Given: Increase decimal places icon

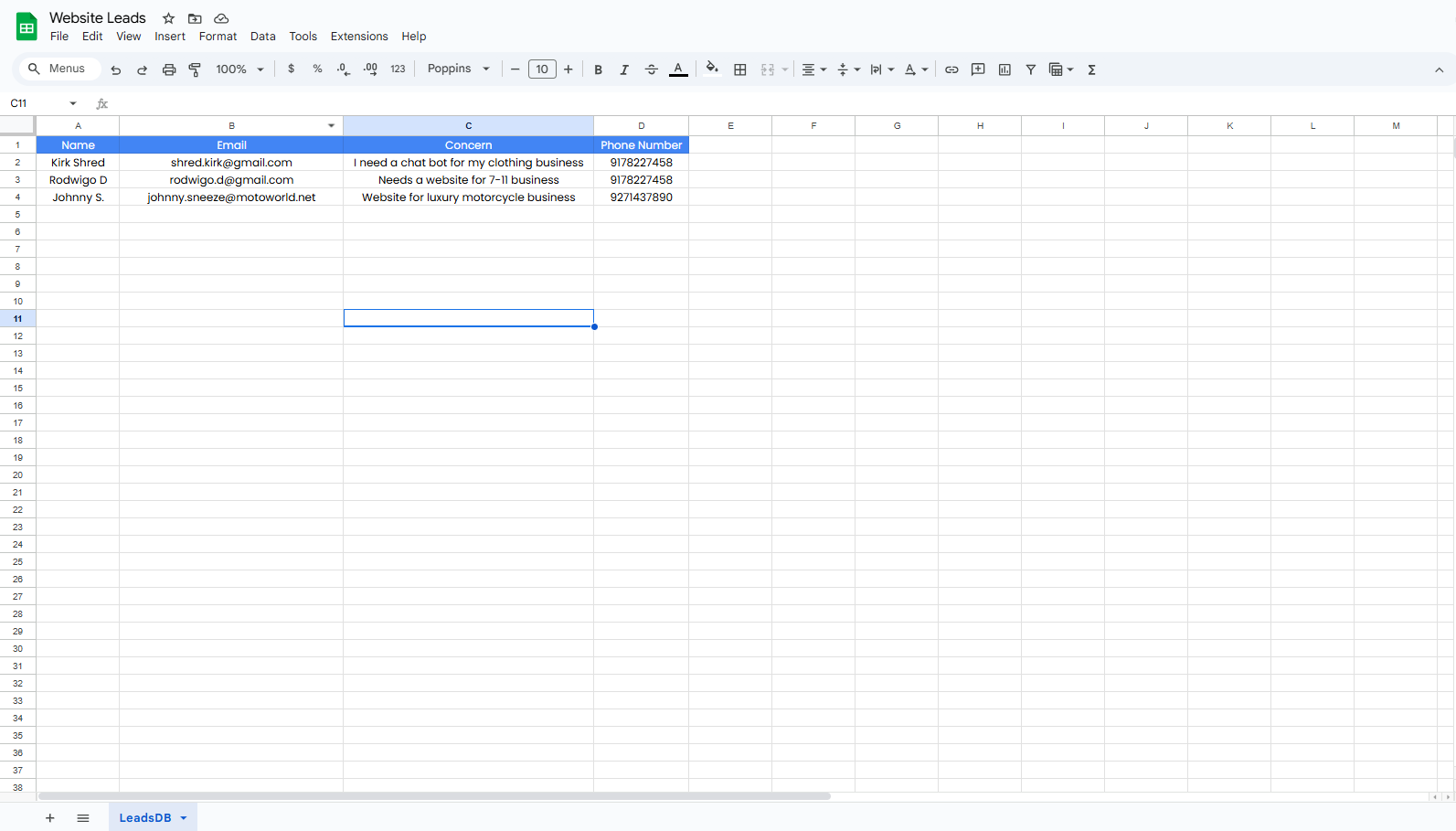Looking at the screenshot, I should 370,69.
